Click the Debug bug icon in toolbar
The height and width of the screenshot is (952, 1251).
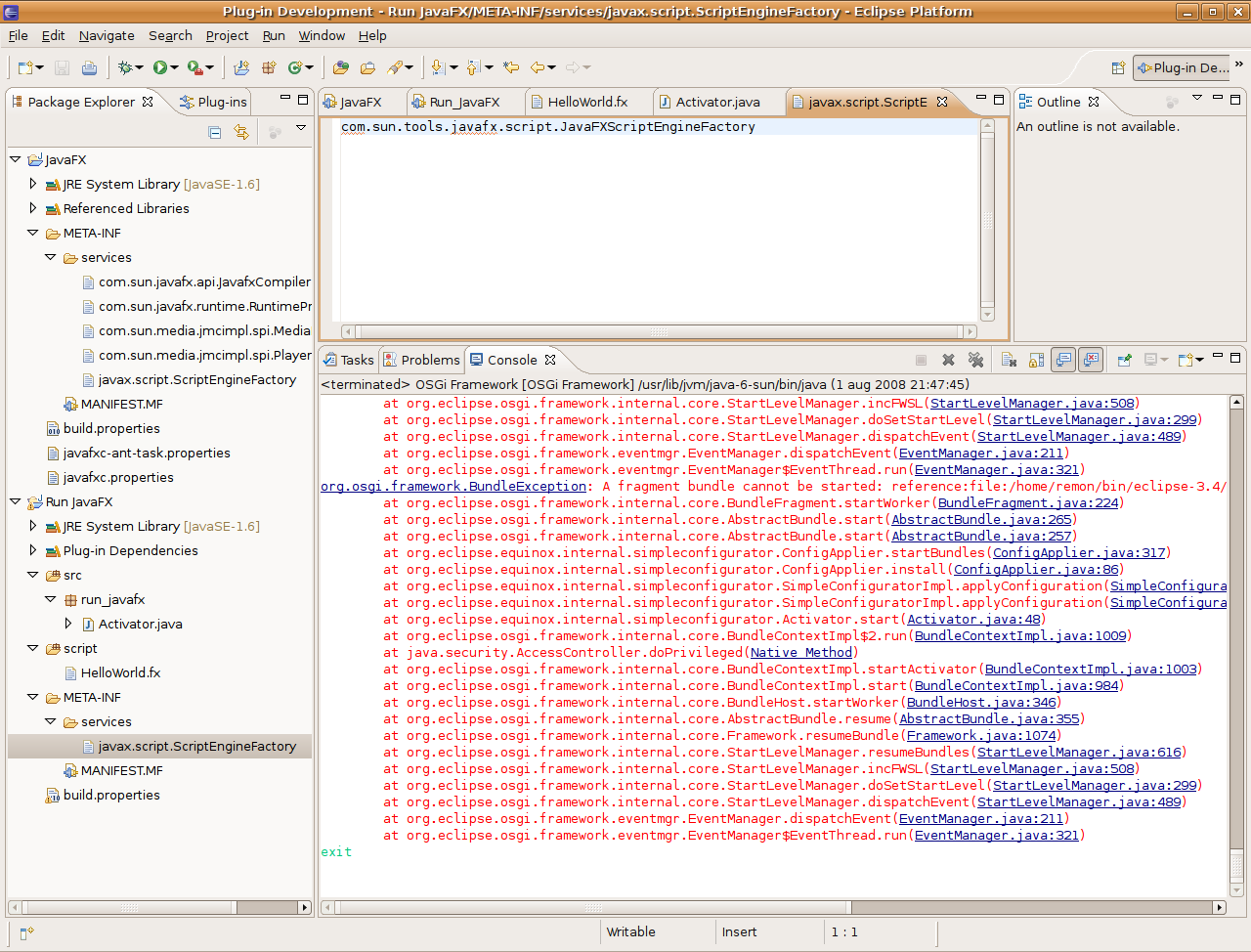(x=125, y=67)
